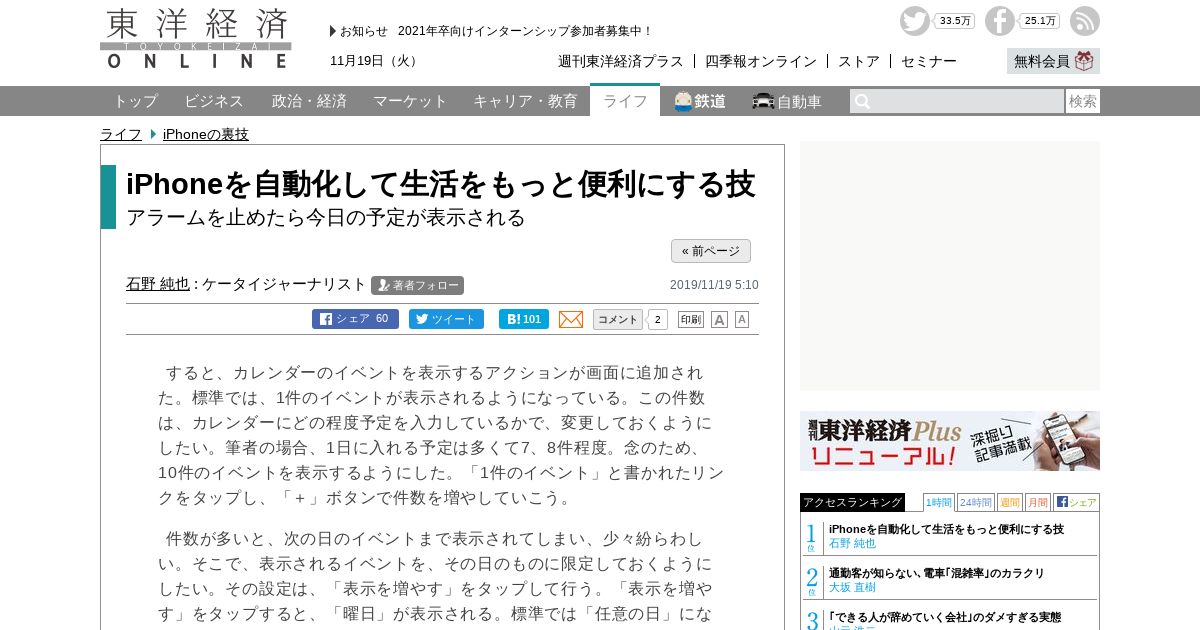
Task: Open the RSS feed icon
Action: click(x=1085, y=21)
